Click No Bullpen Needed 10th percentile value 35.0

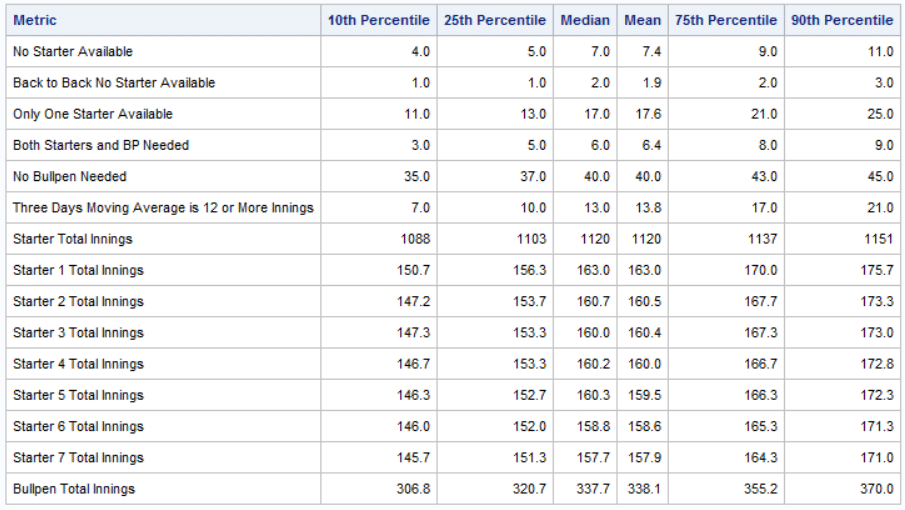[417, 177]
